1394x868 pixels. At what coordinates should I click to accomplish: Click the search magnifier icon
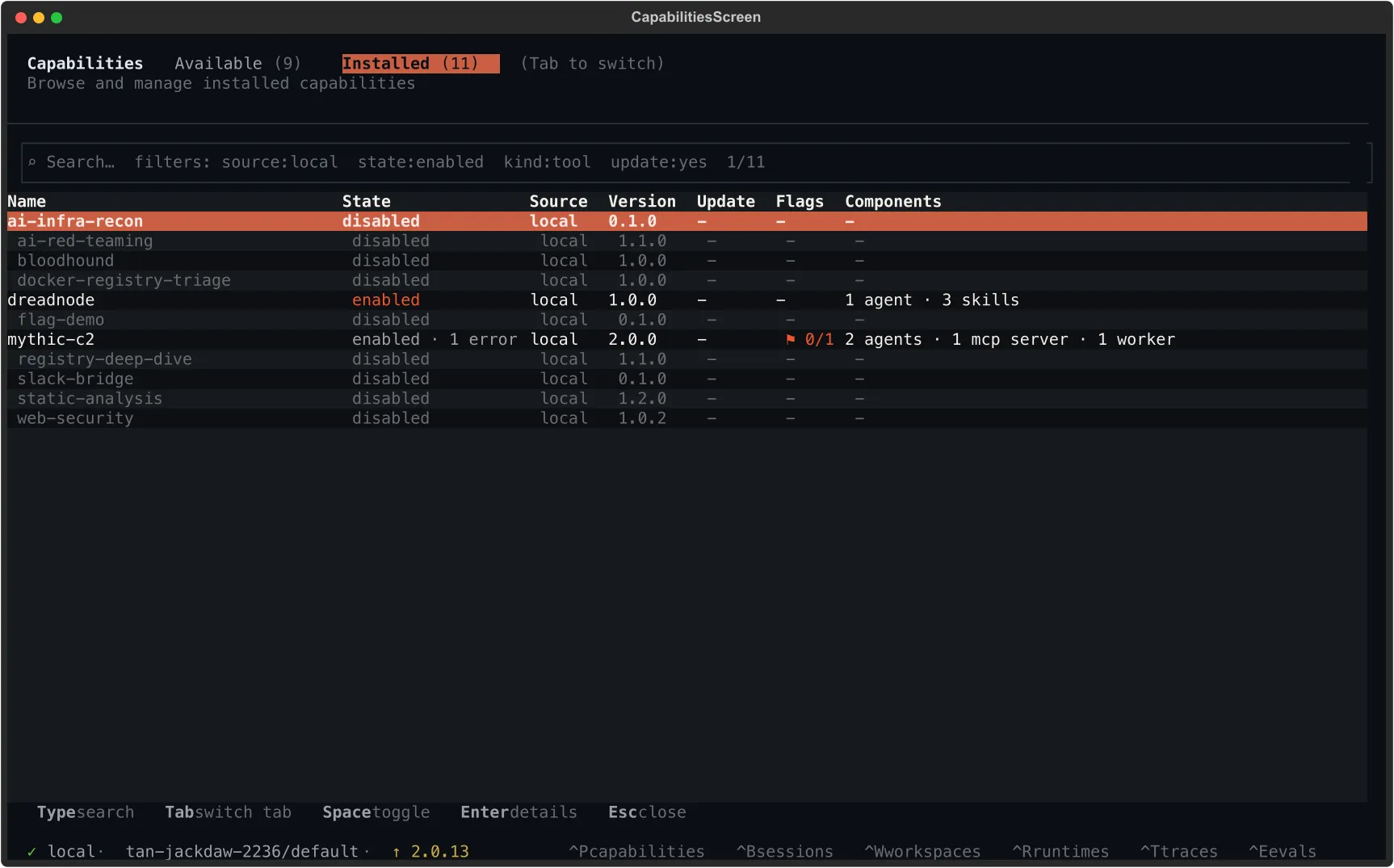pos(31,162)
